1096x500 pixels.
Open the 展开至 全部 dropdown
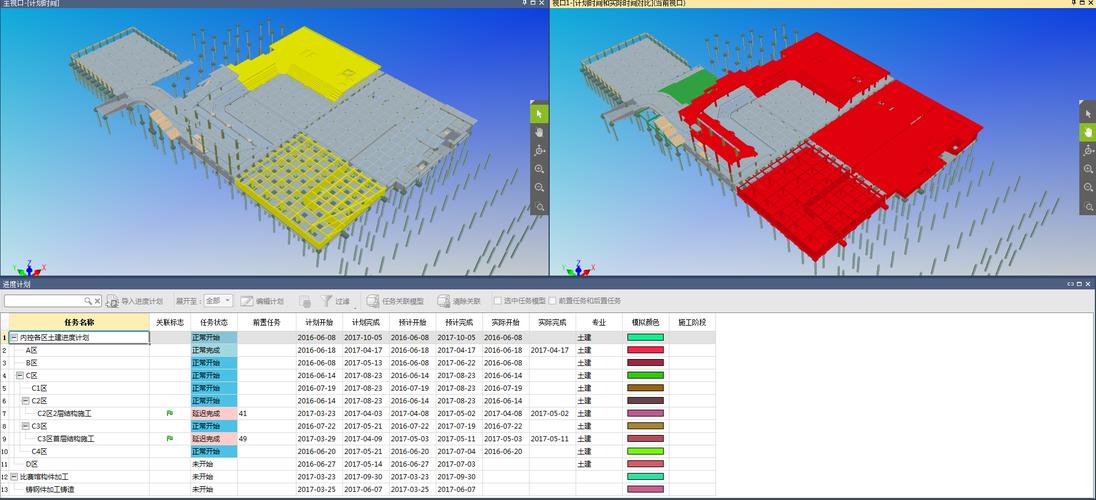[x=218, y=301]
